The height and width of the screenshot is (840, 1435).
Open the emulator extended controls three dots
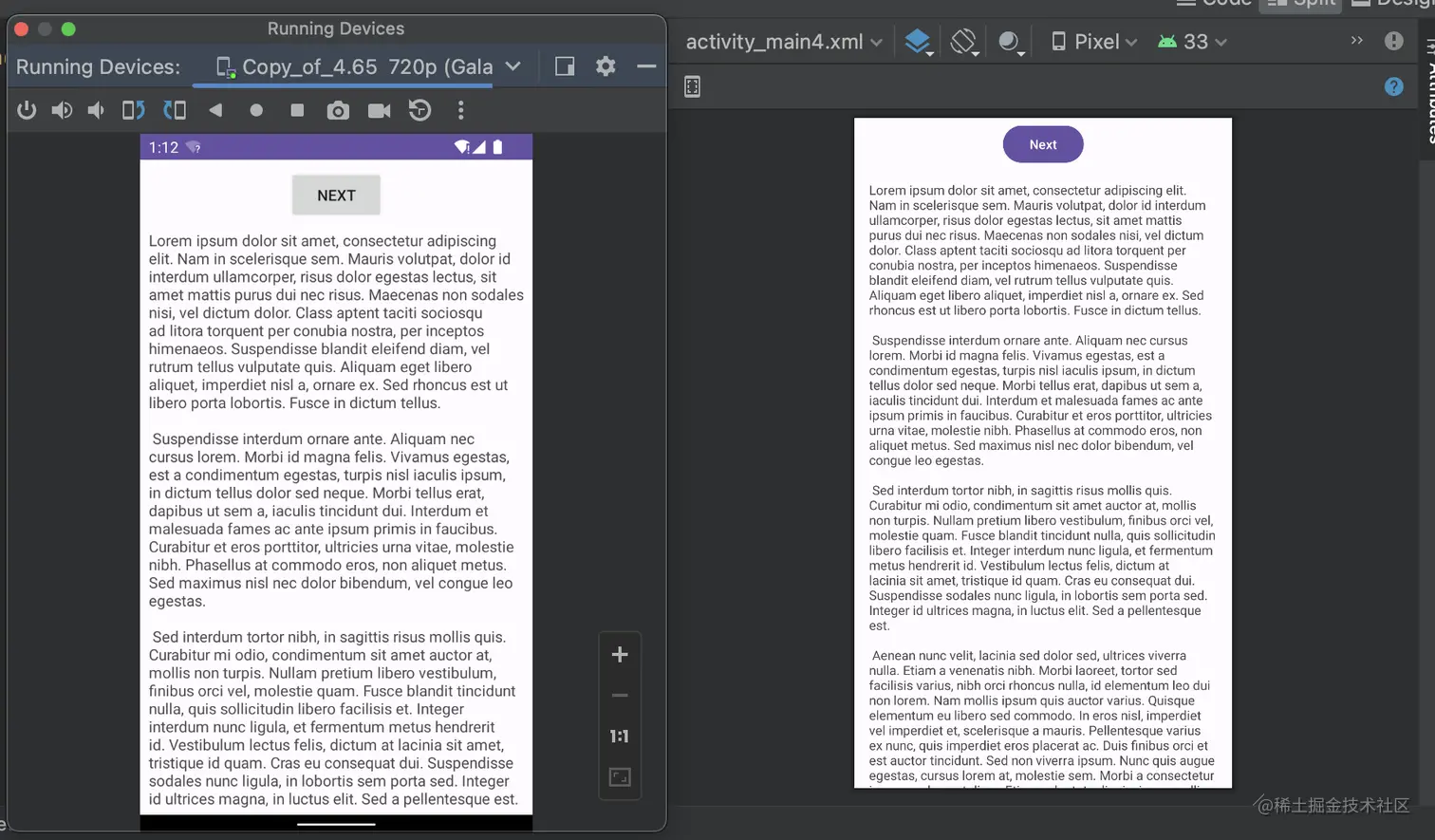coord(461,110)
